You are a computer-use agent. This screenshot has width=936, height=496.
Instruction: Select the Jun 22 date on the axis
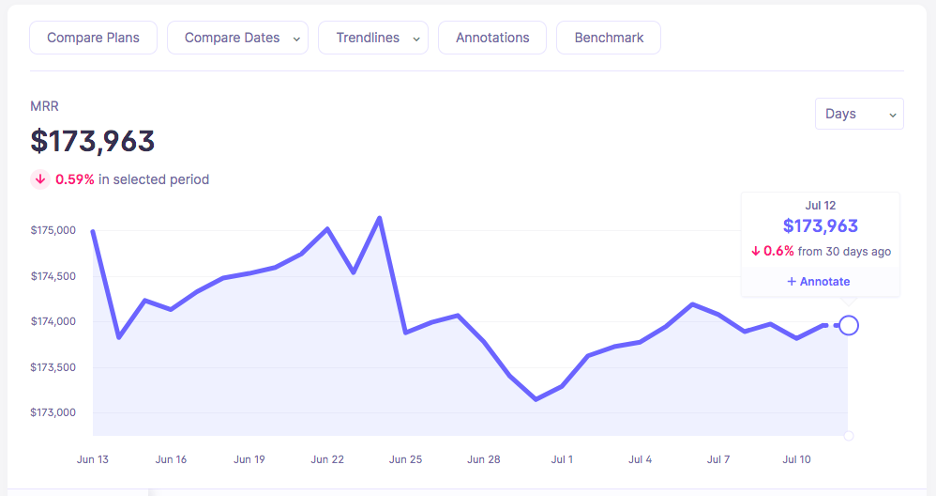click(327, 460)
